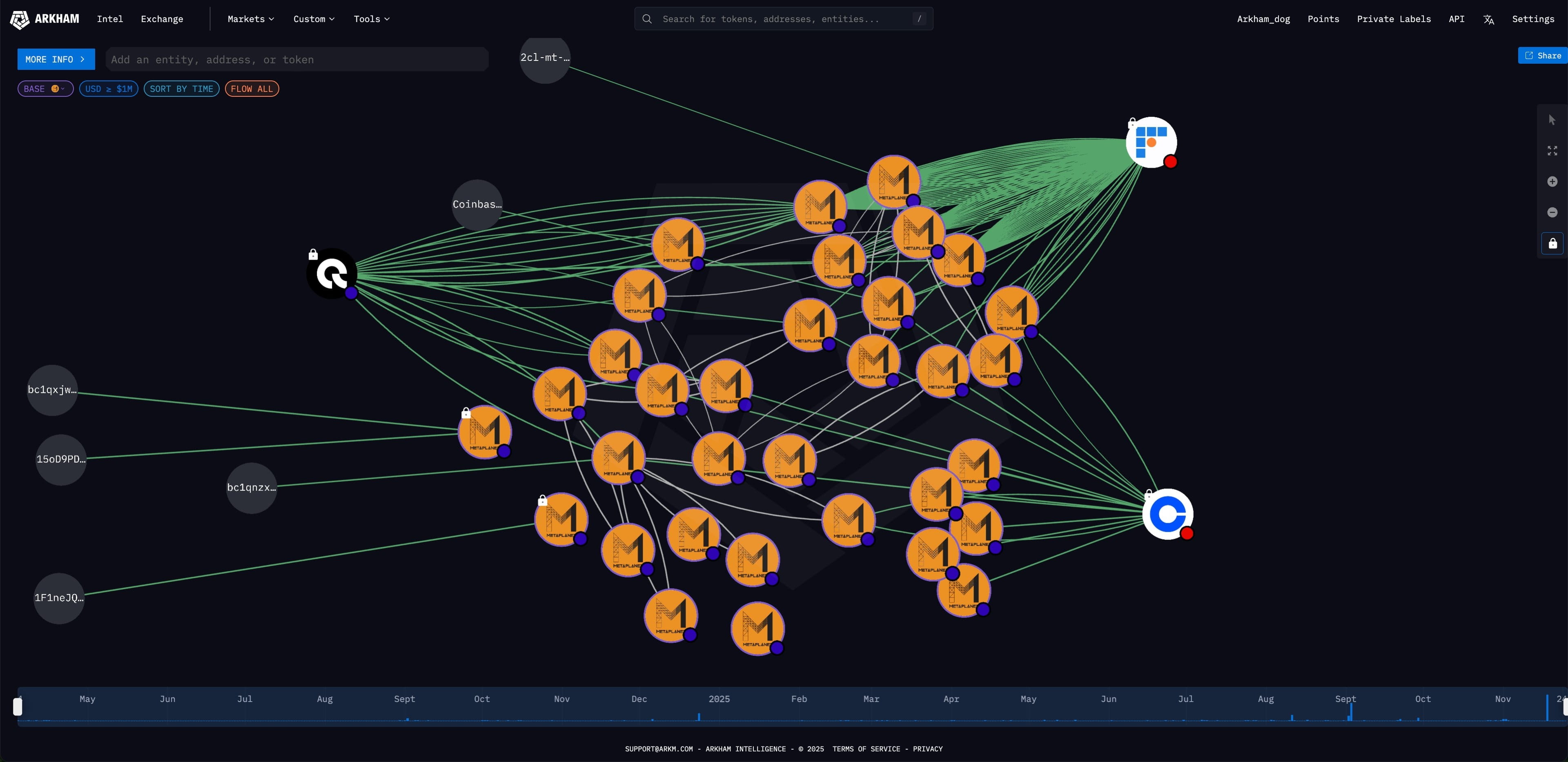Viewport: 1568px width, 762px height.
Task: Click the timeline at the 2025 label
Action: [x=719, y=699]
